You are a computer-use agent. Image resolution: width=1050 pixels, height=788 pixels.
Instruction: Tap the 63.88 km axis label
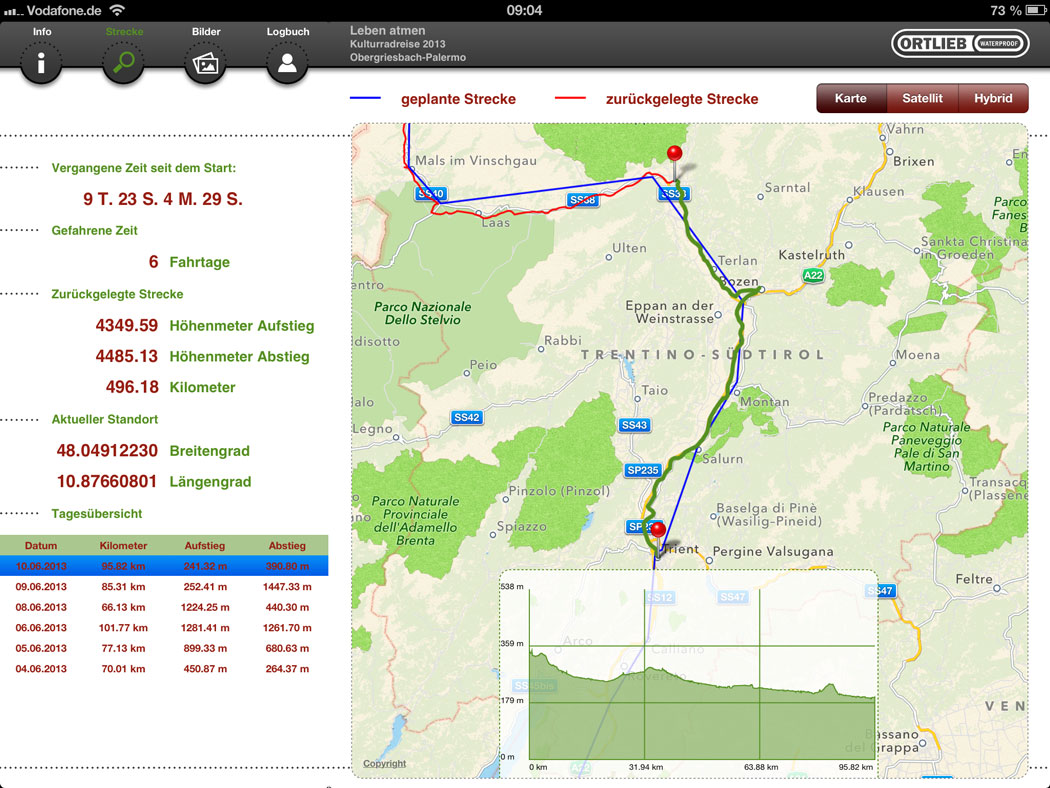click(x=761, y=767)
